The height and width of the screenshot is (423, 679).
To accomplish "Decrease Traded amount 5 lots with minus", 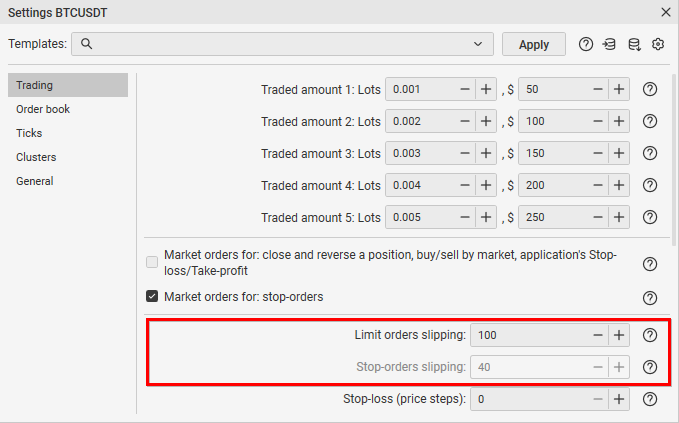I will [465, 217].
